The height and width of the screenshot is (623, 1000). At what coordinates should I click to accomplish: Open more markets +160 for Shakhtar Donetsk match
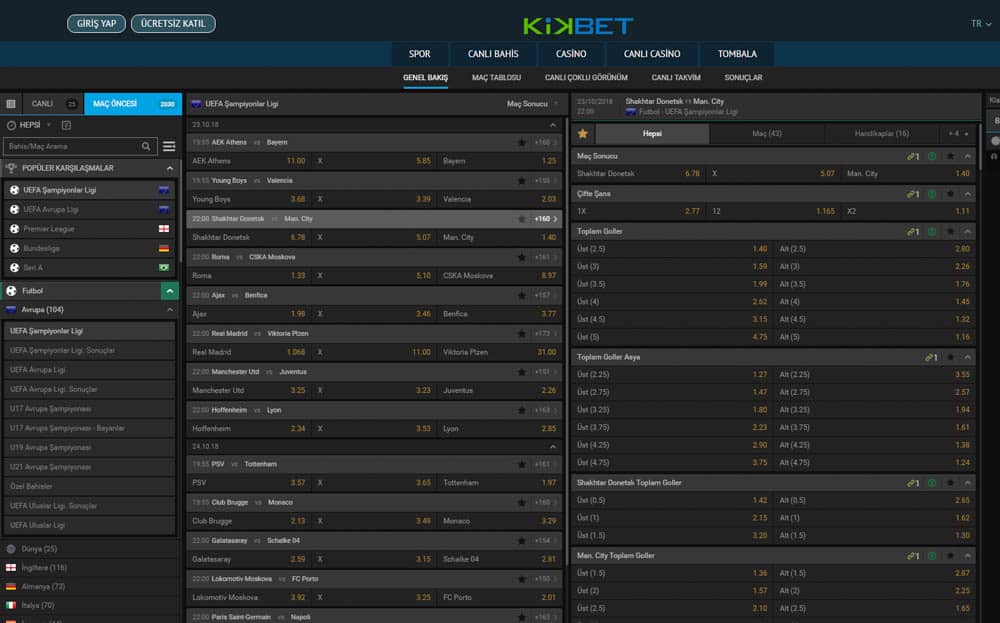[x=545, y=219]
